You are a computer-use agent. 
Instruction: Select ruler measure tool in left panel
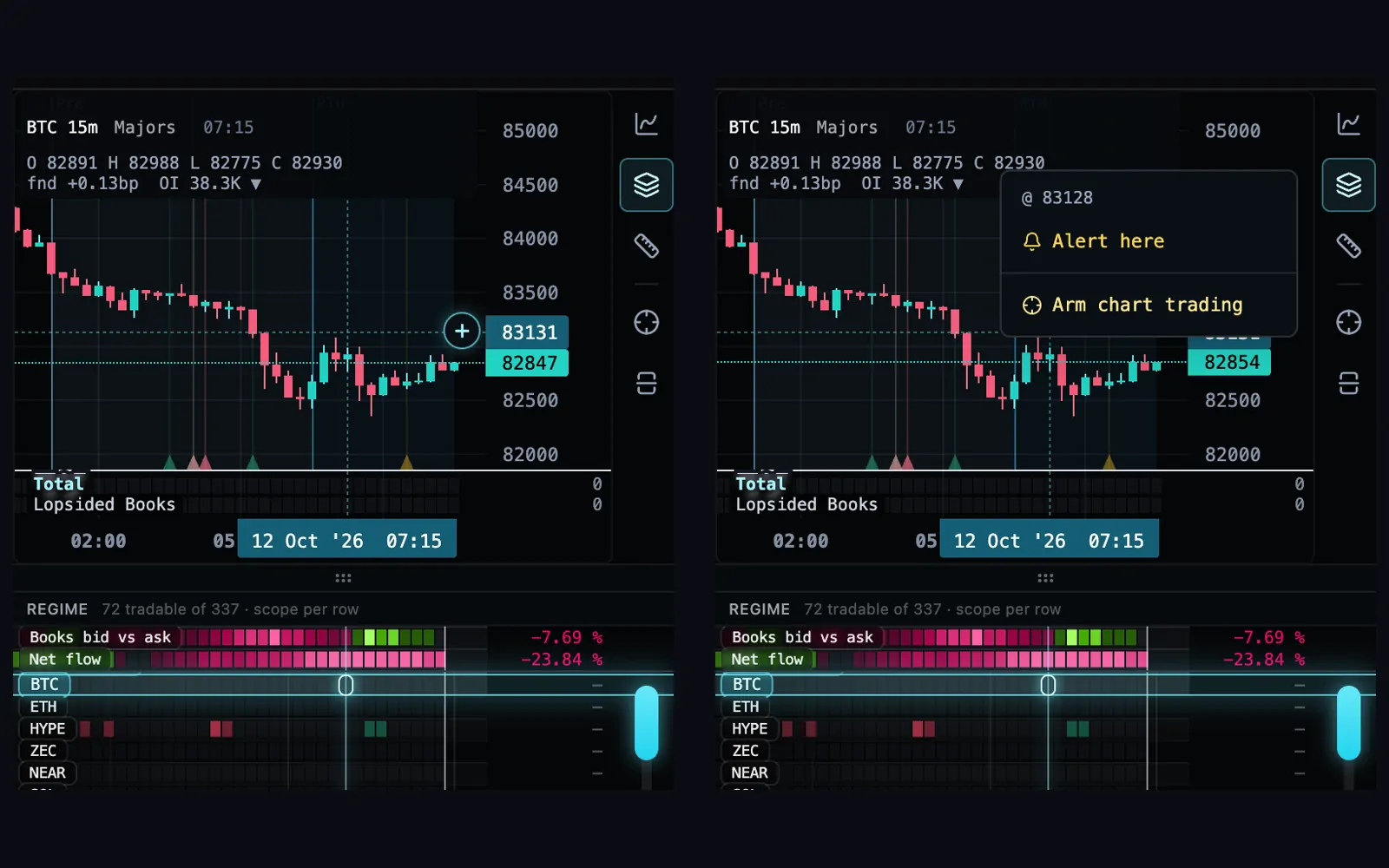pos(646,246)
